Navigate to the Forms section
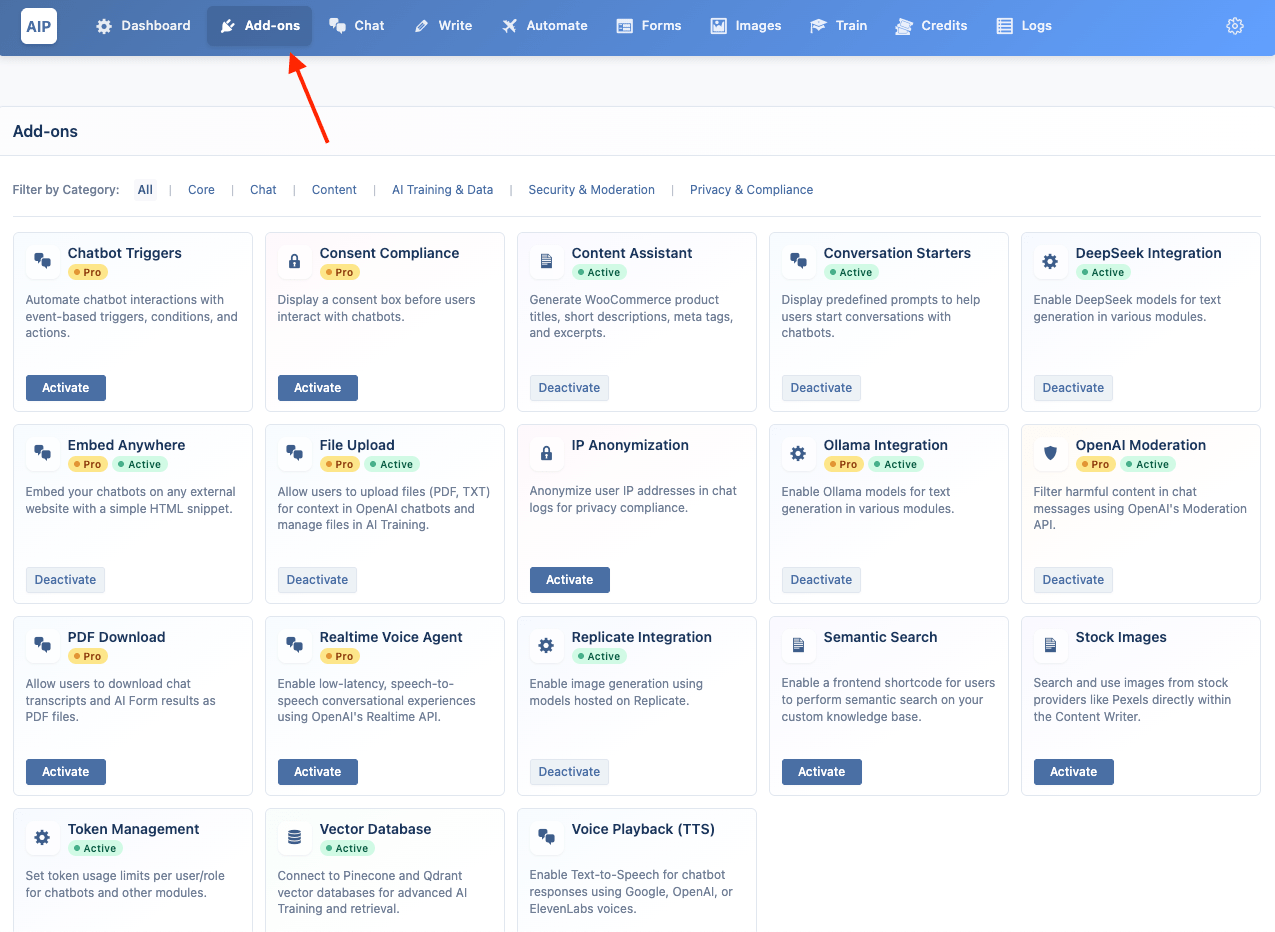1275x932 pixels. [x=649, y=26]
